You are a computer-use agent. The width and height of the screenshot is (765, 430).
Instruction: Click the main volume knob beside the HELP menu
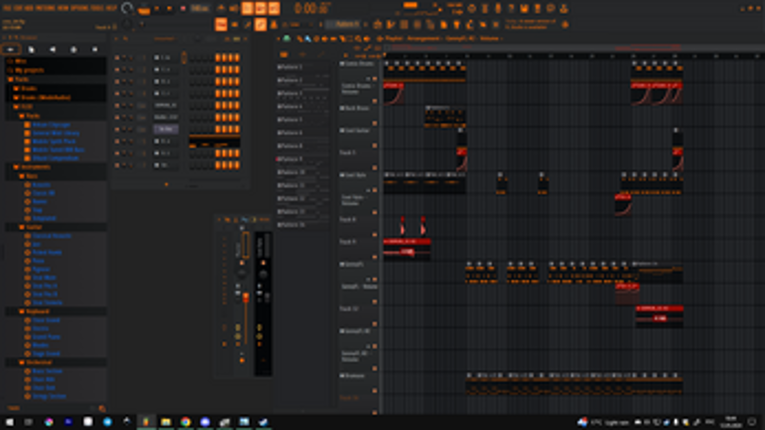click(x=127, y=8)
